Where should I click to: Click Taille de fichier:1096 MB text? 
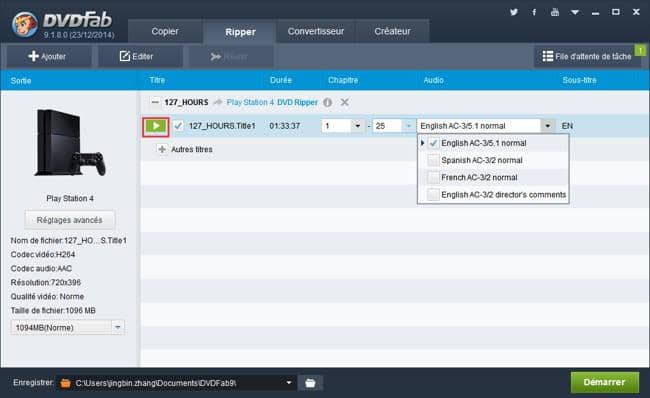[x=53, y=311]
